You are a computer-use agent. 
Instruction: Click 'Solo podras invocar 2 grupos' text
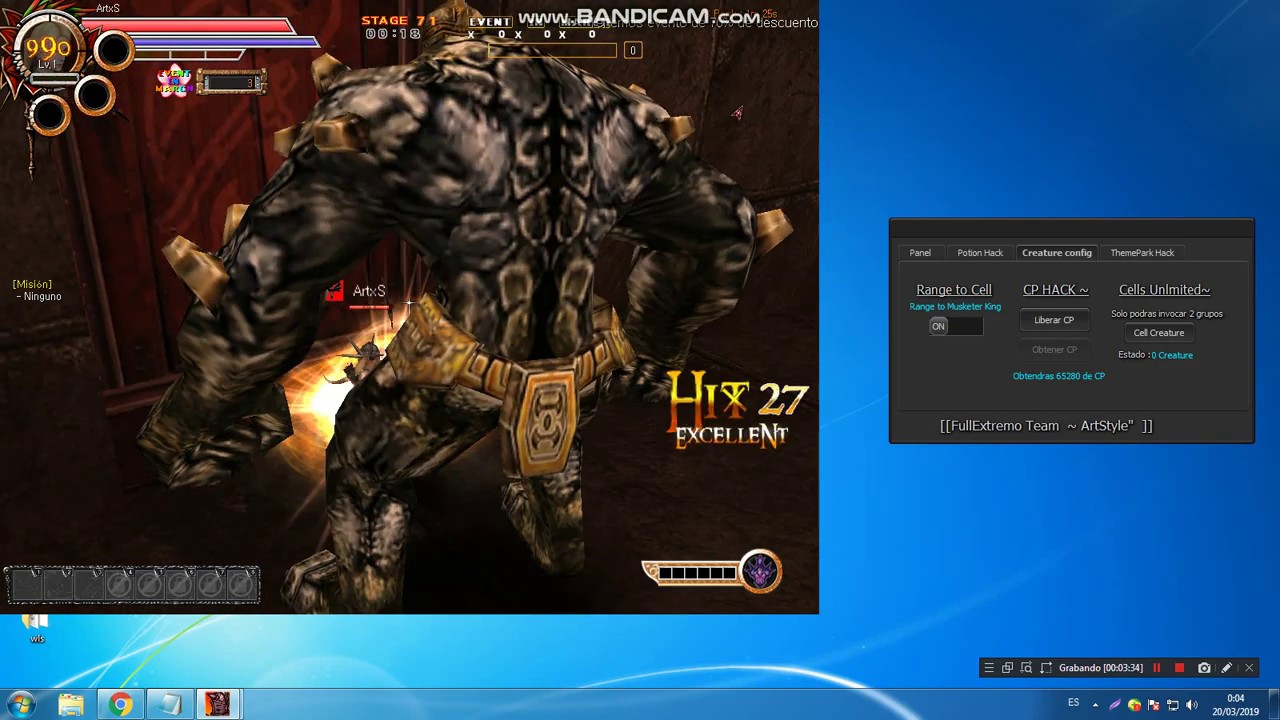tap(1167, 314)
